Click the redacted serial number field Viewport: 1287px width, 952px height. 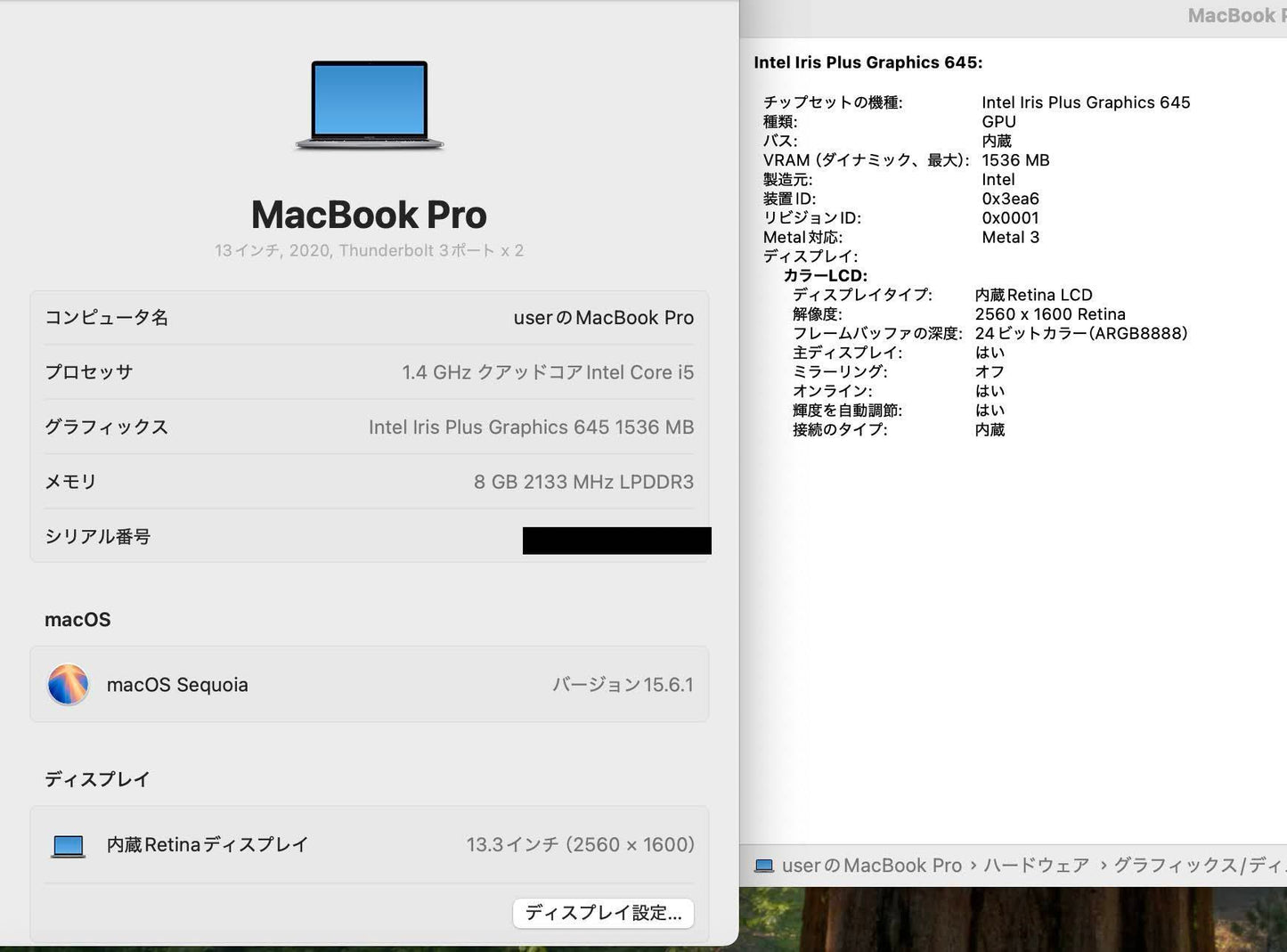tap(617, 540)
